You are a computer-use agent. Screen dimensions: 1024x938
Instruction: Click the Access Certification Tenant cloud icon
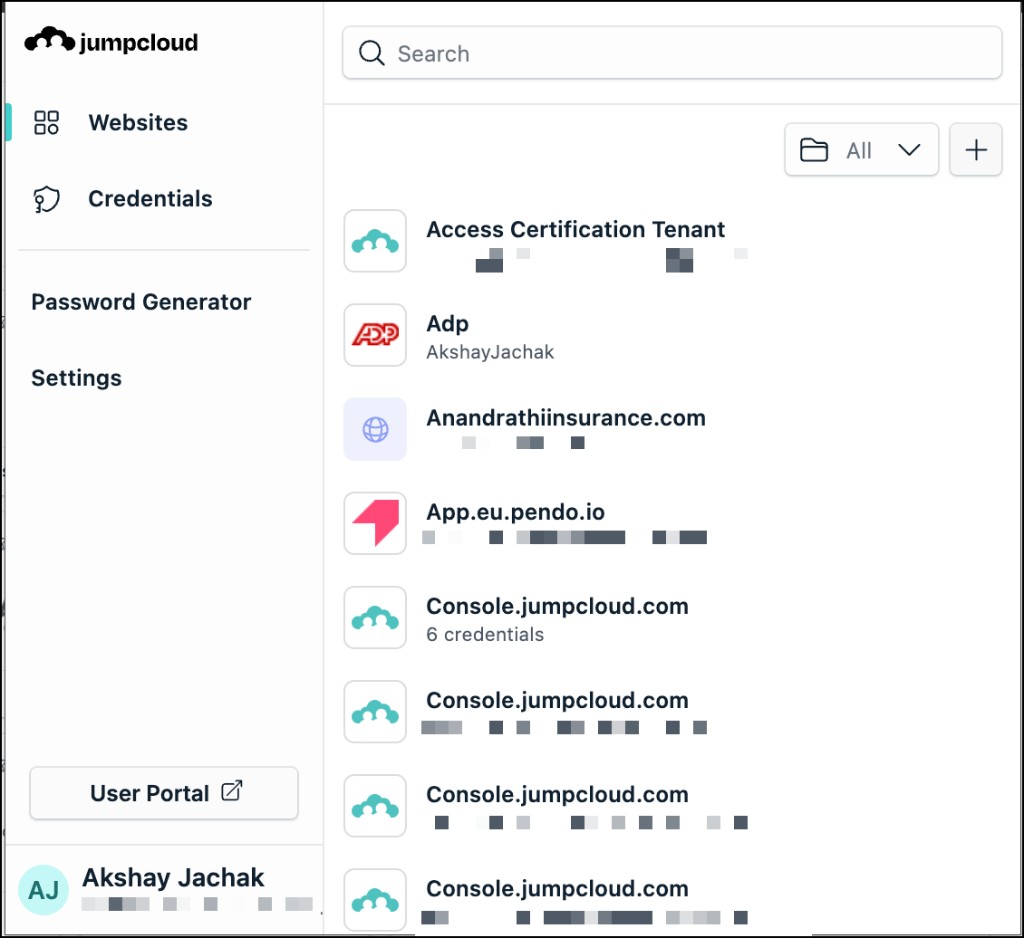[375, 241]
